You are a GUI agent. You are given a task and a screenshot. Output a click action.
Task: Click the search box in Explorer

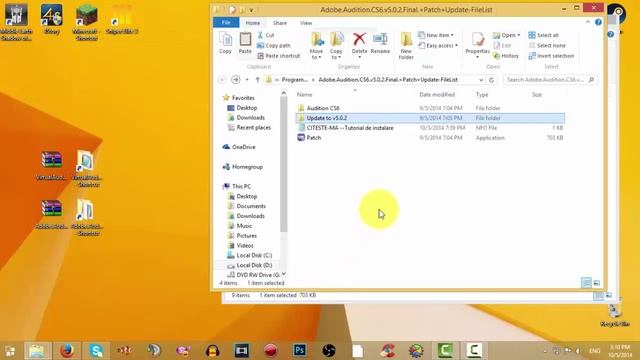coord(550,80)
